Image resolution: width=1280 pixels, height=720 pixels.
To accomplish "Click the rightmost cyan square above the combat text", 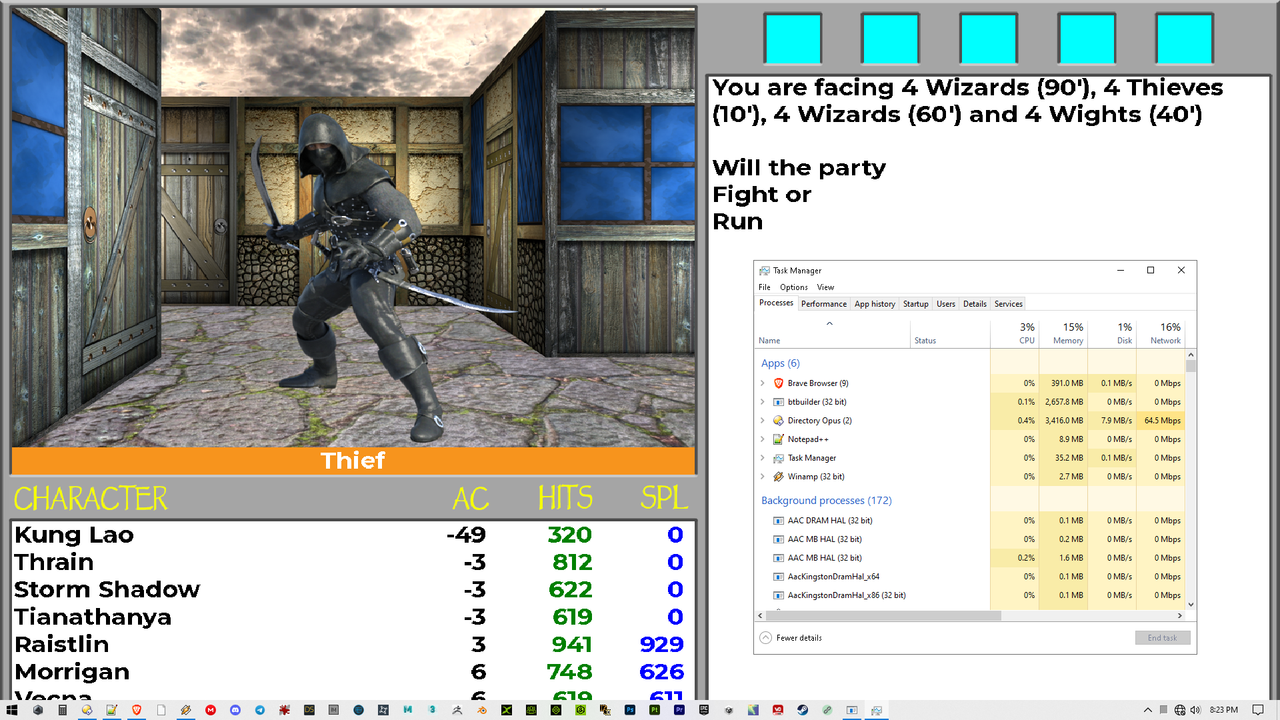I will [x=1184, y=39].
